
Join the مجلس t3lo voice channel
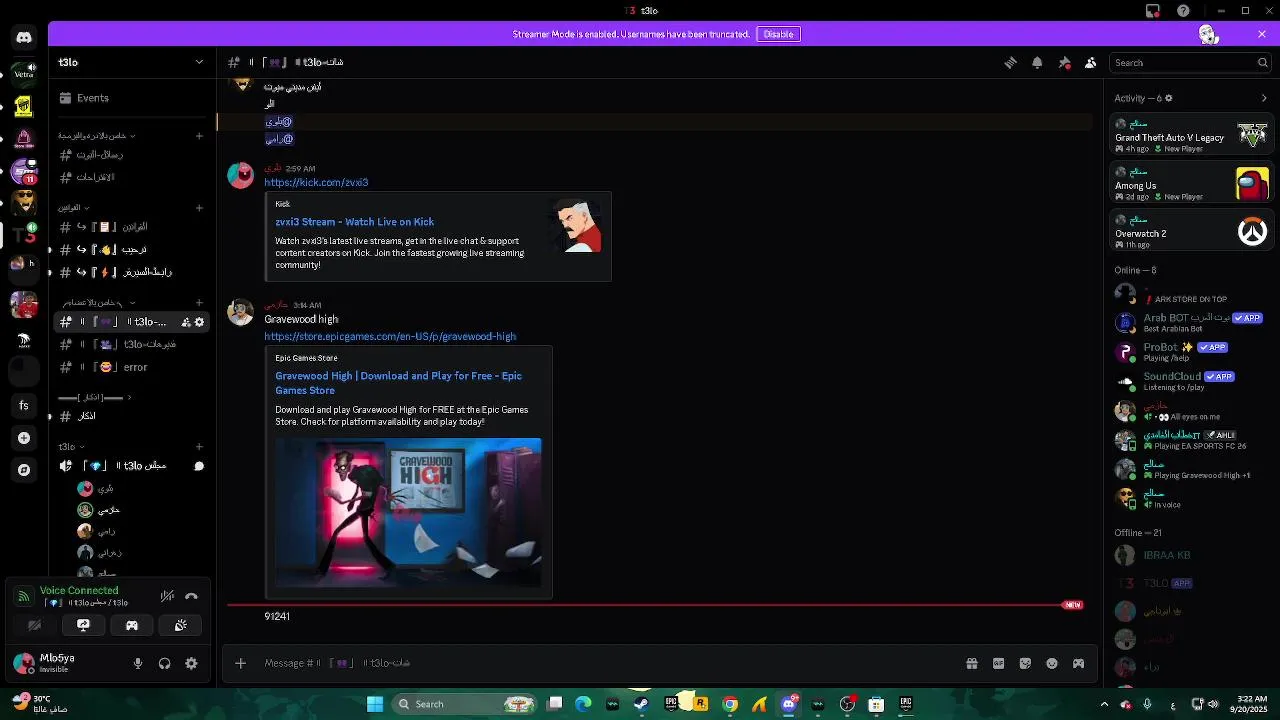point(130,466)
